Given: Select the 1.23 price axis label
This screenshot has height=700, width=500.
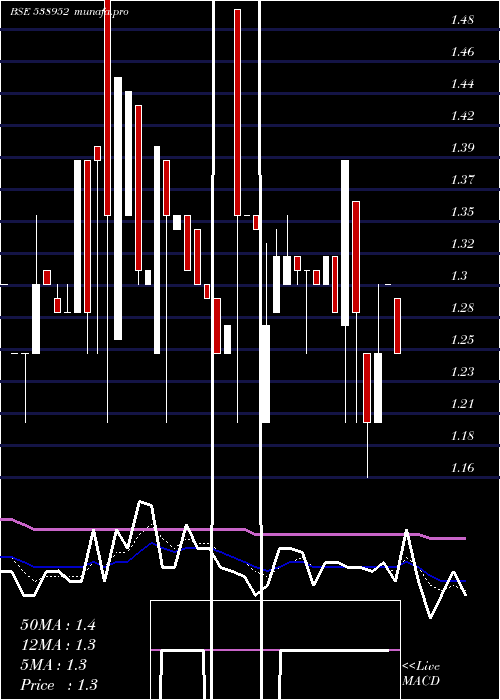Looking at the screenshot, I should 462,371.
